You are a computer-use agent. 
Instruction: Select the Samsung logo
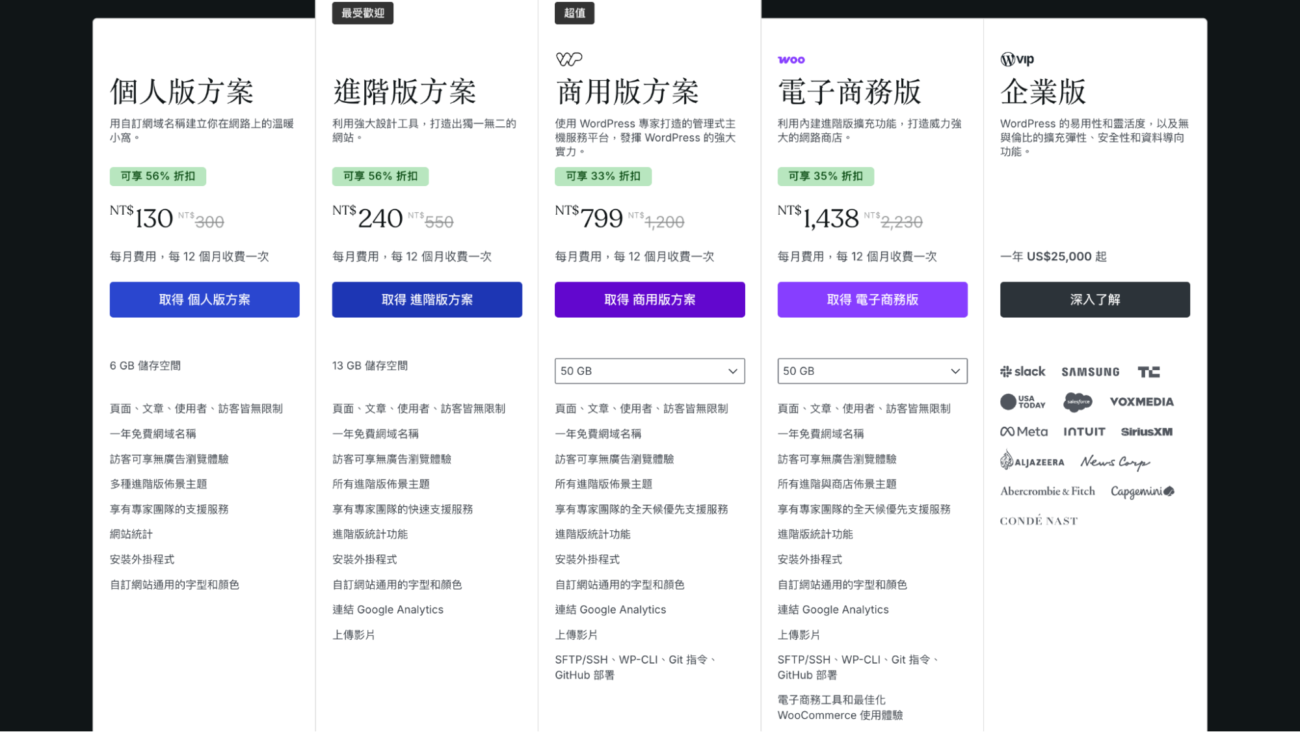1089,371
